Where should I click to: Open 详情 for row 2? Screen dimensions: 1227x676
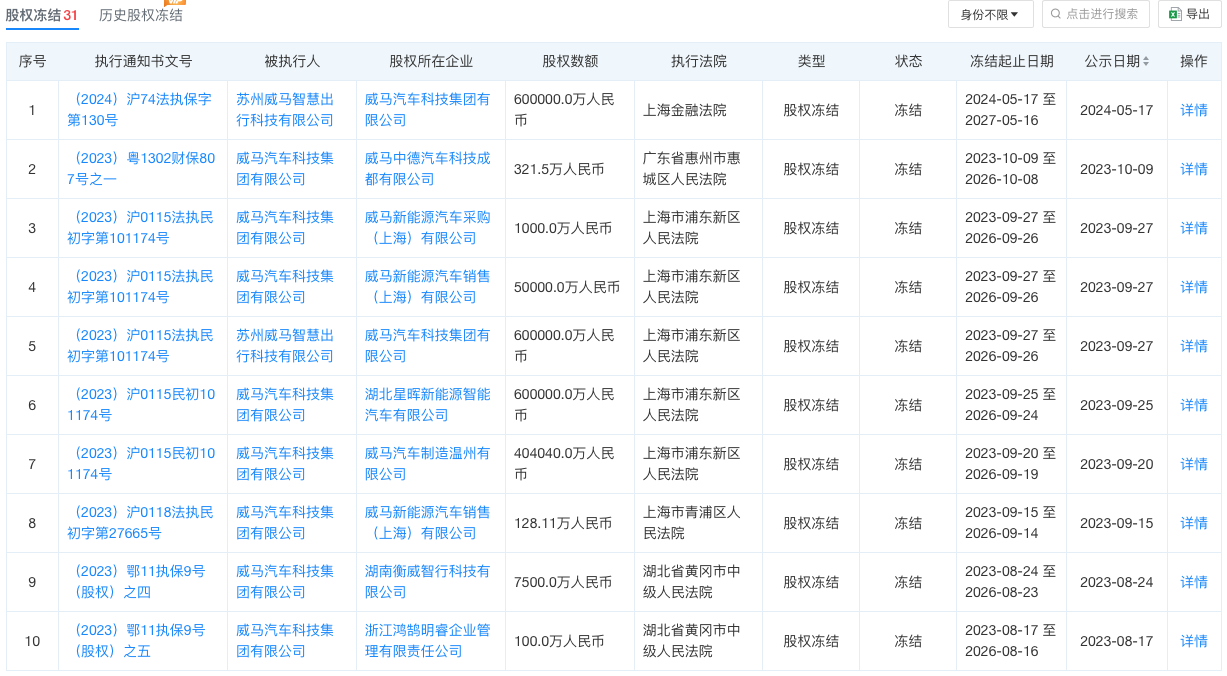[x=1194, y=169]
